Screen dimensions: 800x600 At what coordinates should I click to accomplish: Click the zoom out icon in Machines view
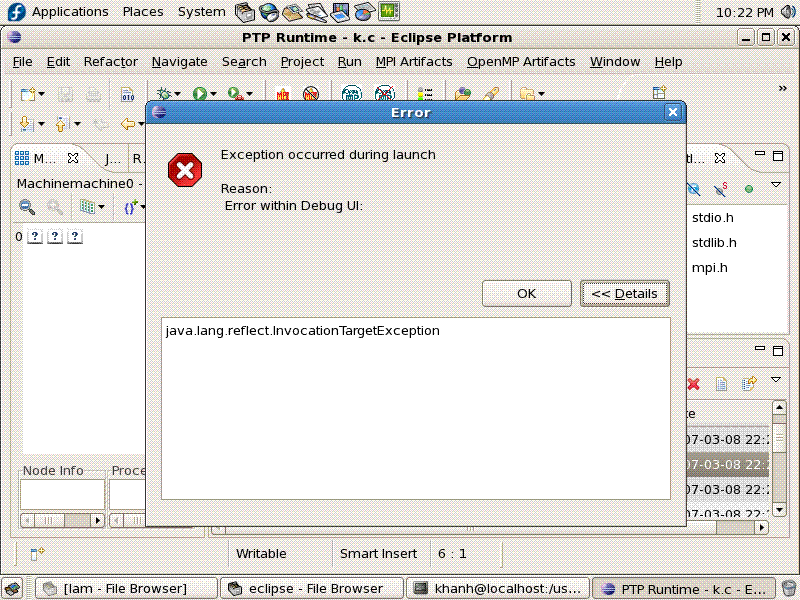point(25,207)
